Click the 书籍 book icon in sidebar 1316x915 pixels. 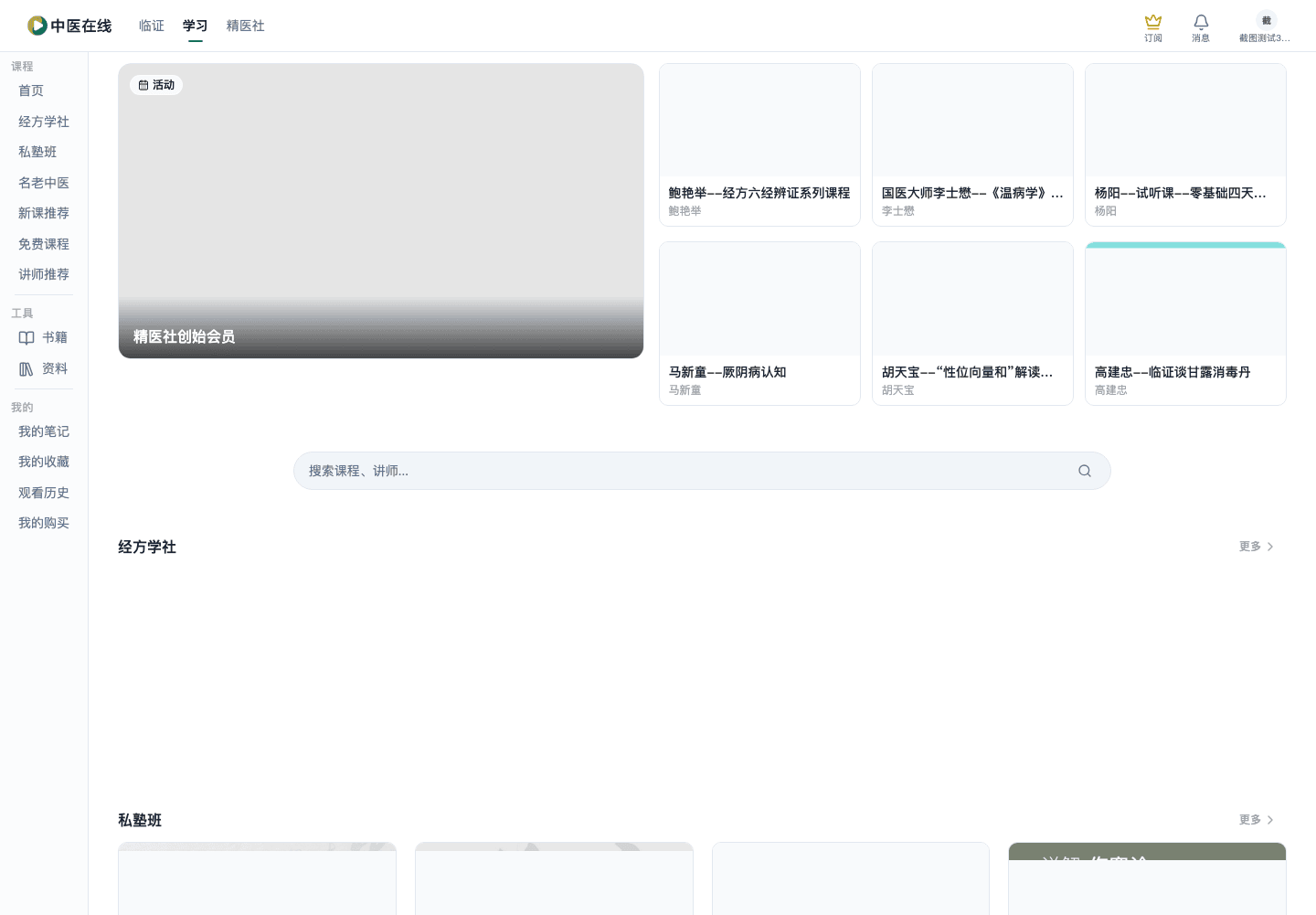[x=27, y=337]
